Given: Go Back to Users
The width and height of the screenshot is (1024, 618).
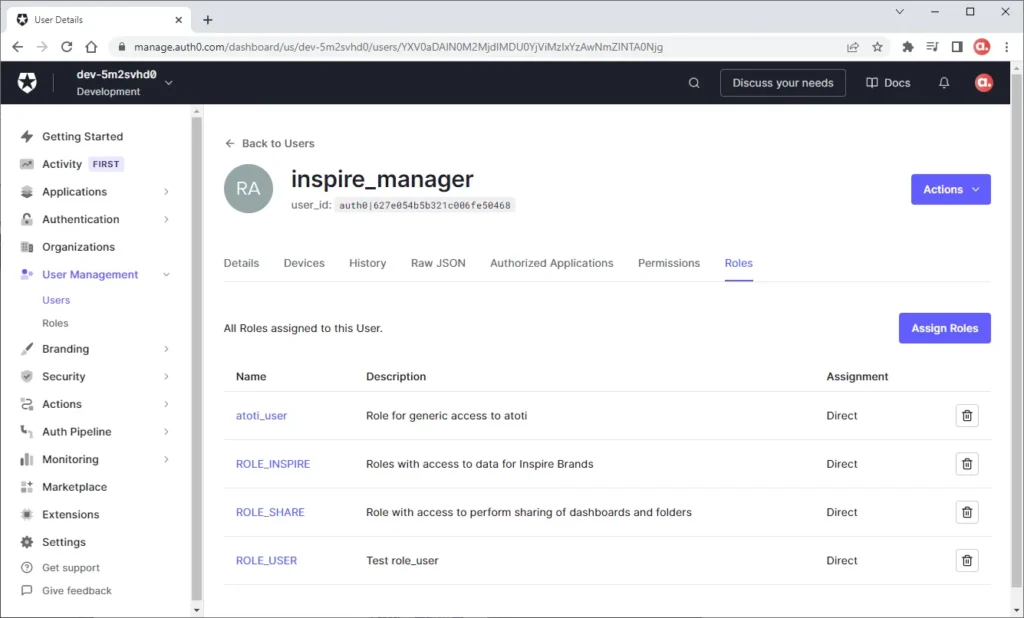Looking at the screenshot, I should point(270,144).
